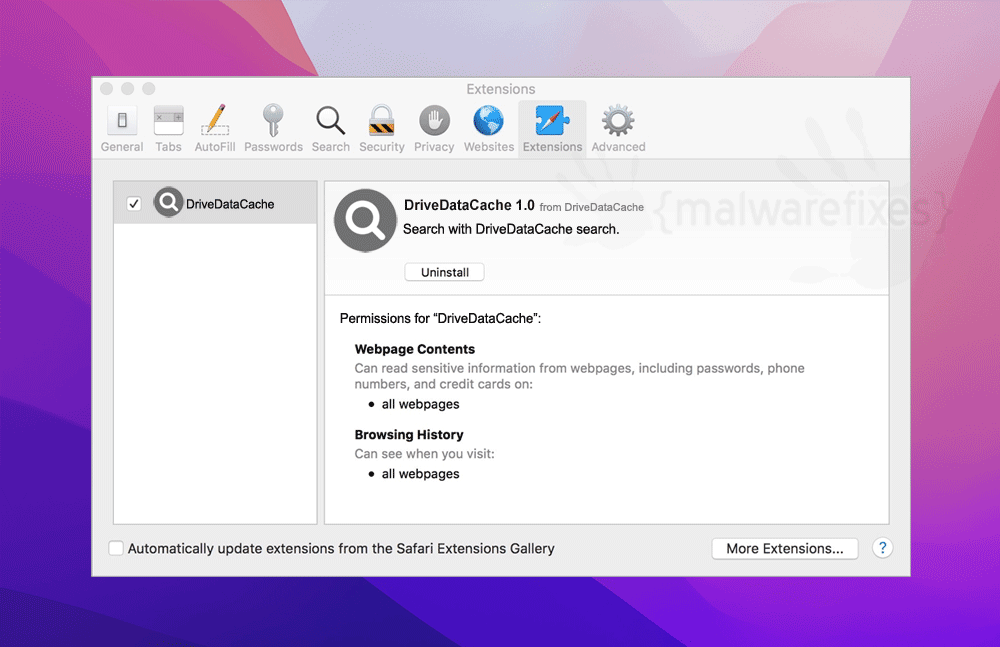1000x647 pixels.
Task: Click the Extensions window title
Action: click(501, 89)
